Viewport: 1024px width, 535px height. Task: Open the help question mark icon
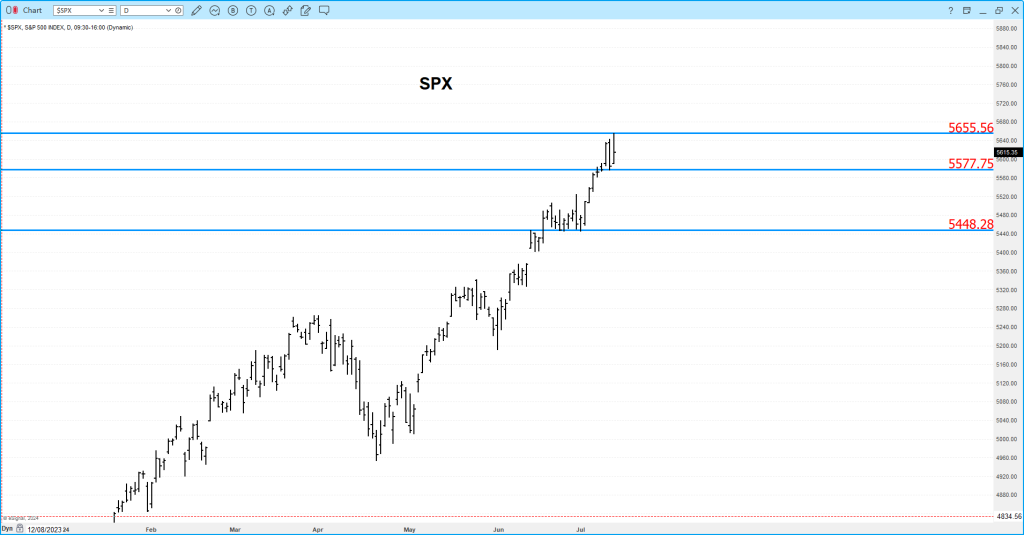[951, 10]
